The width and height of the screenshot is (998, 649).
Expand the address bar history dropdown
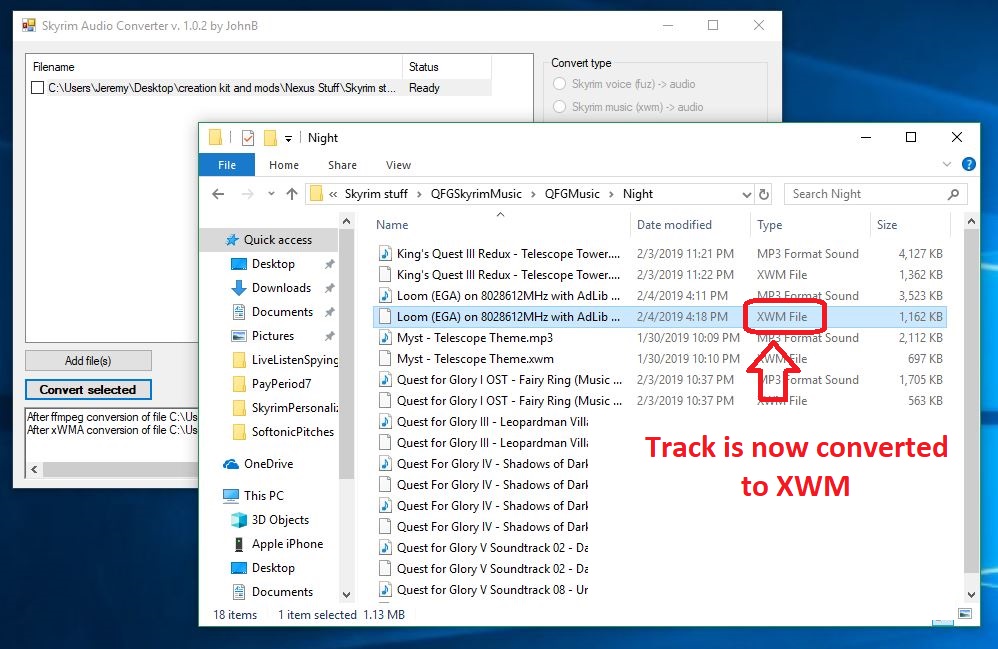(746, 194)
